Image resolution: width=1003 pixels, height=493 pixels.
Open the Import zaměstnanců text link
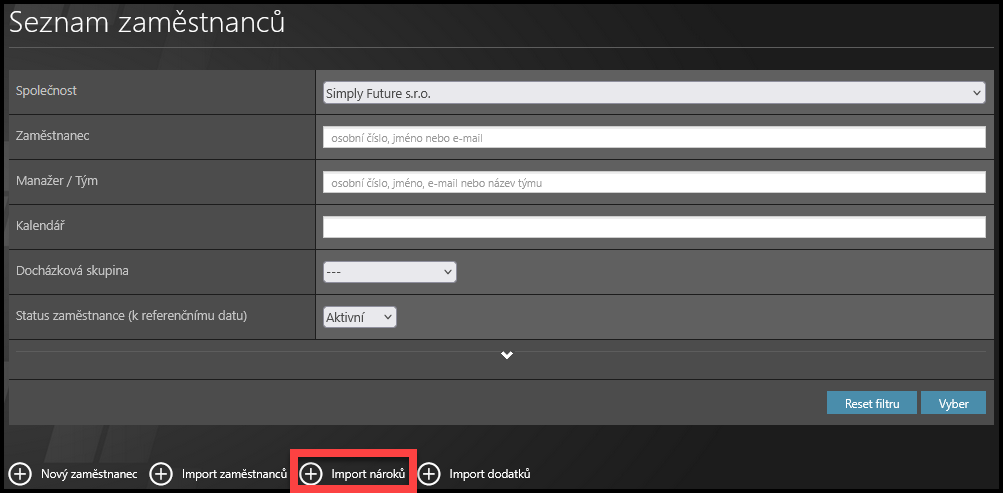[x=234, y=474]
